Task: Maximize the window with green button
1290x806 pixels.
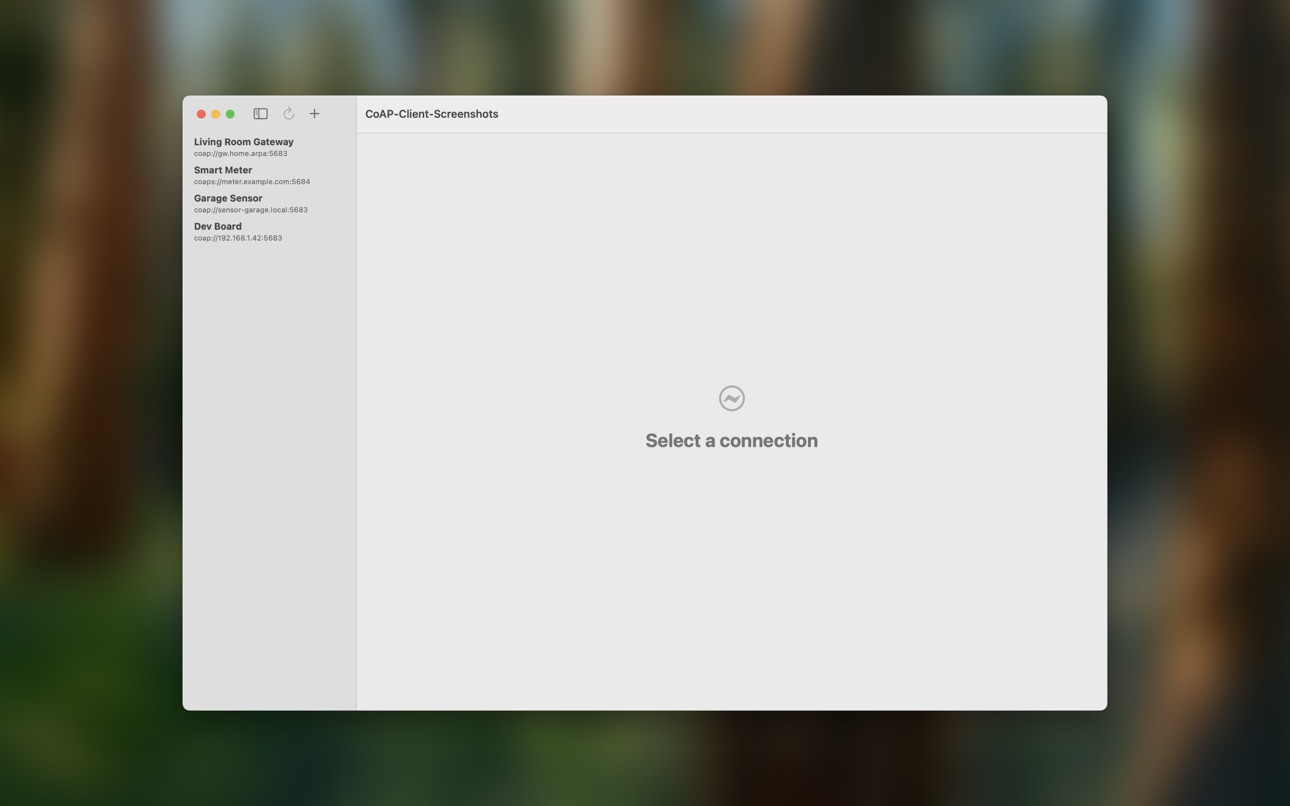Action: tap(230, 114)
